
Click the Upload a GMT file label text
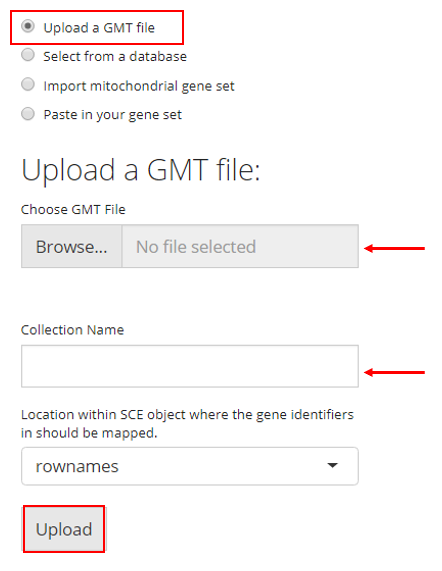coord(99,28)
